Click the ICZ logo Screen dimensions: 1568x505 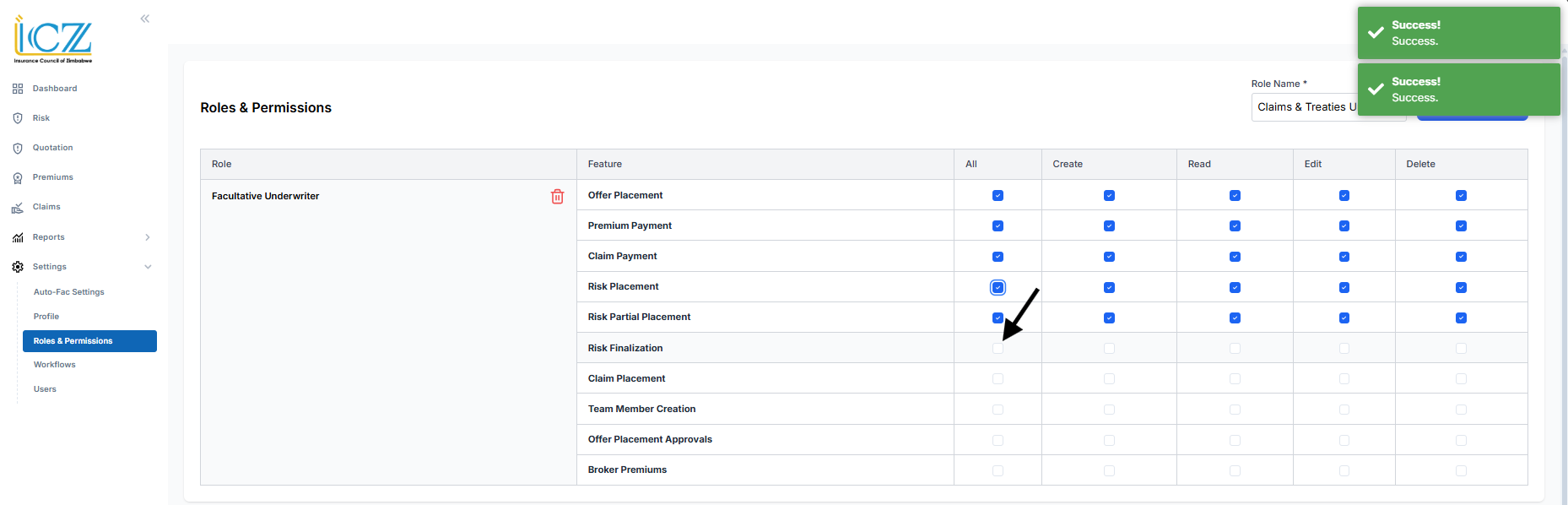coord(53,40)
